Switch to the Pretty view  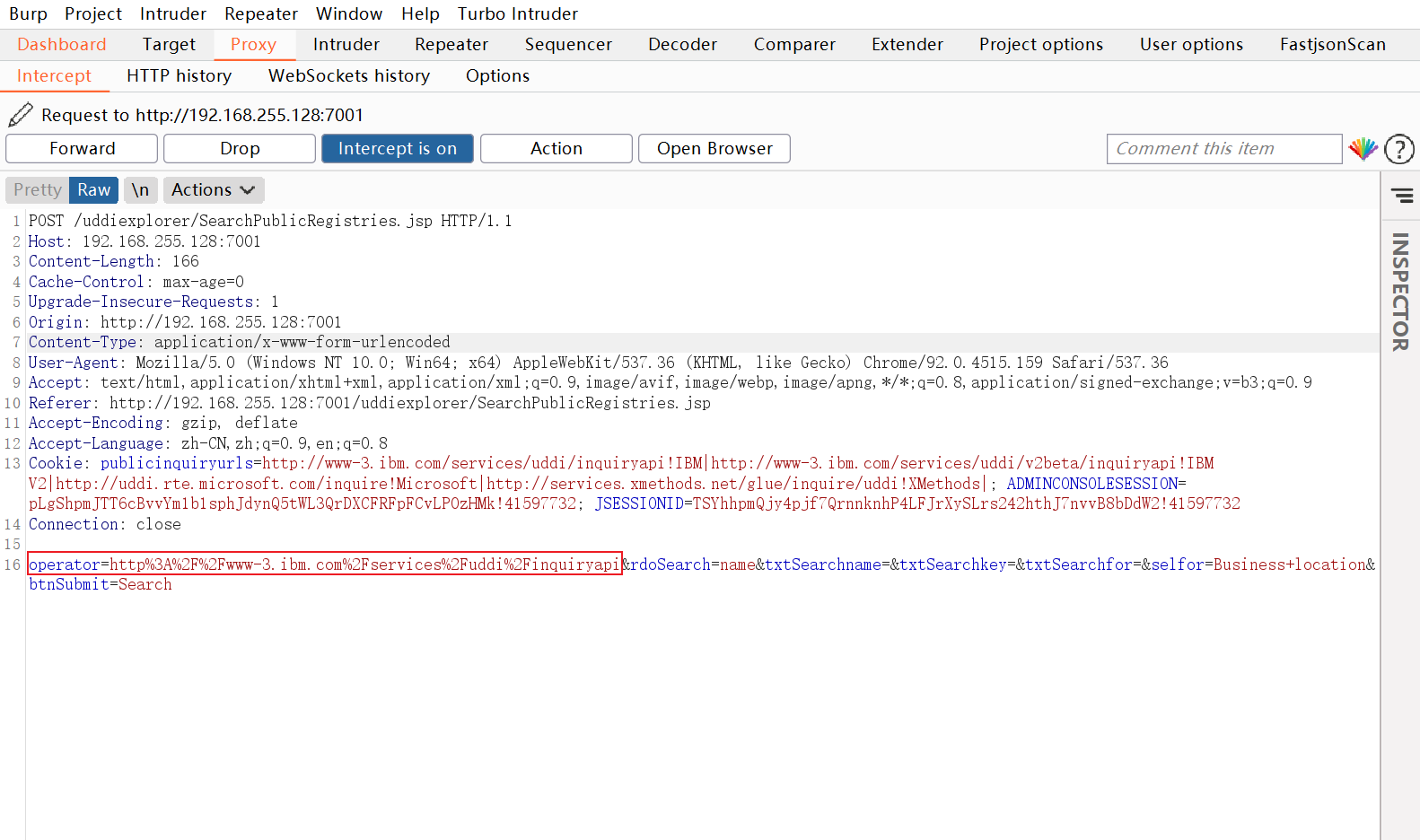(x=38, y=190)
